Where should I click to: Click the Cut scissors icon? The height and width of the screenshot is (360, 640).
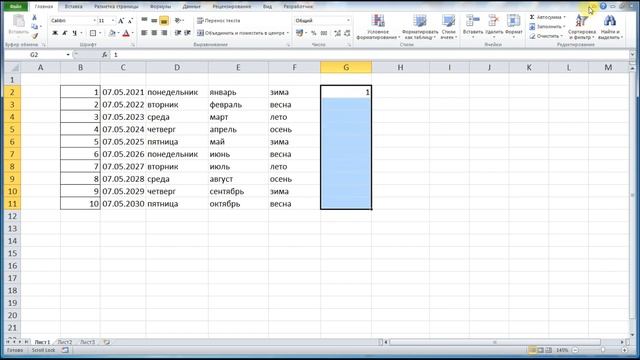click(34, 17)
